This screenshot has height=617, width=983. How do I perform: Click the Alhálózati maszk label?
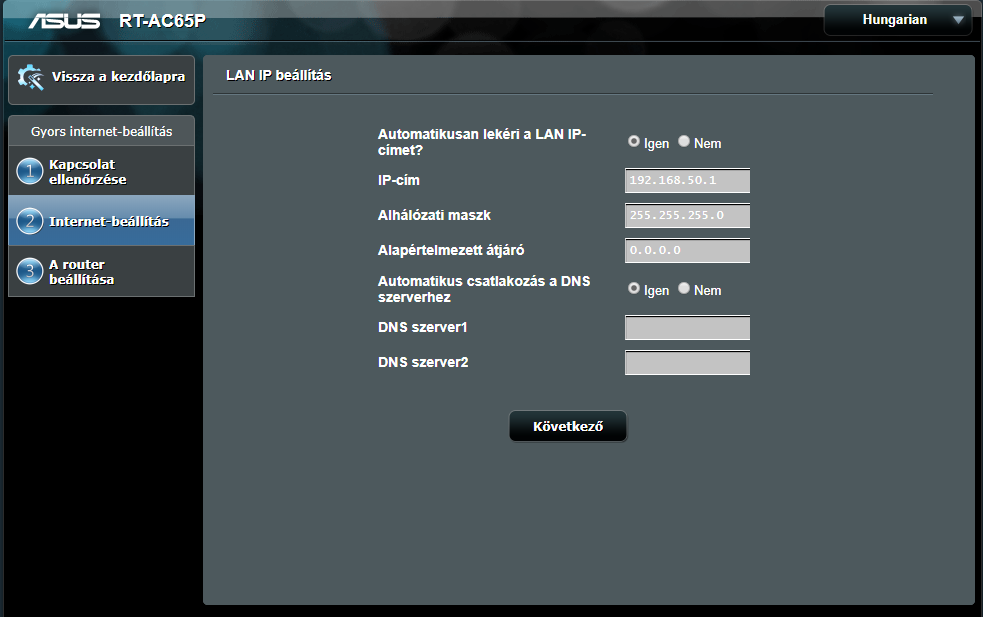[434, 215]
